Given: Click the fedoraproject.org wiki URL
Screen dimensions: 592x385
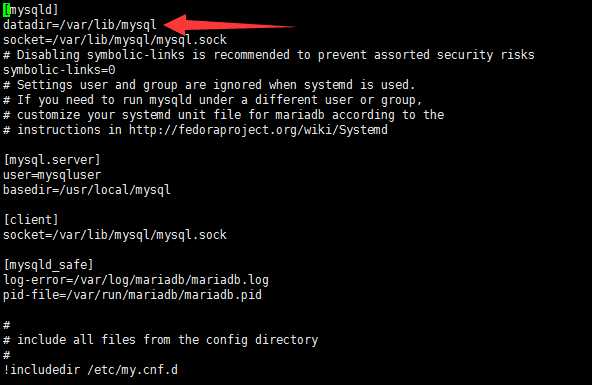Looking at the screenshot, I should pos(258,130).
